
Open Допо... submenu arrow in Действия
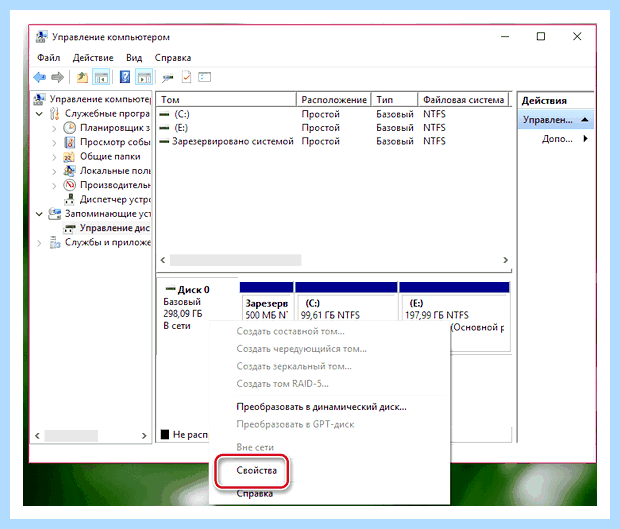pos(586,139)
